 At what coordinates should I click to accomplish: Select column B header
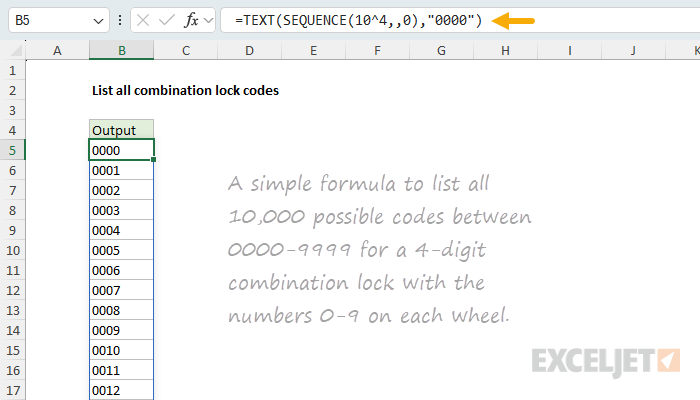pos(121,50)
